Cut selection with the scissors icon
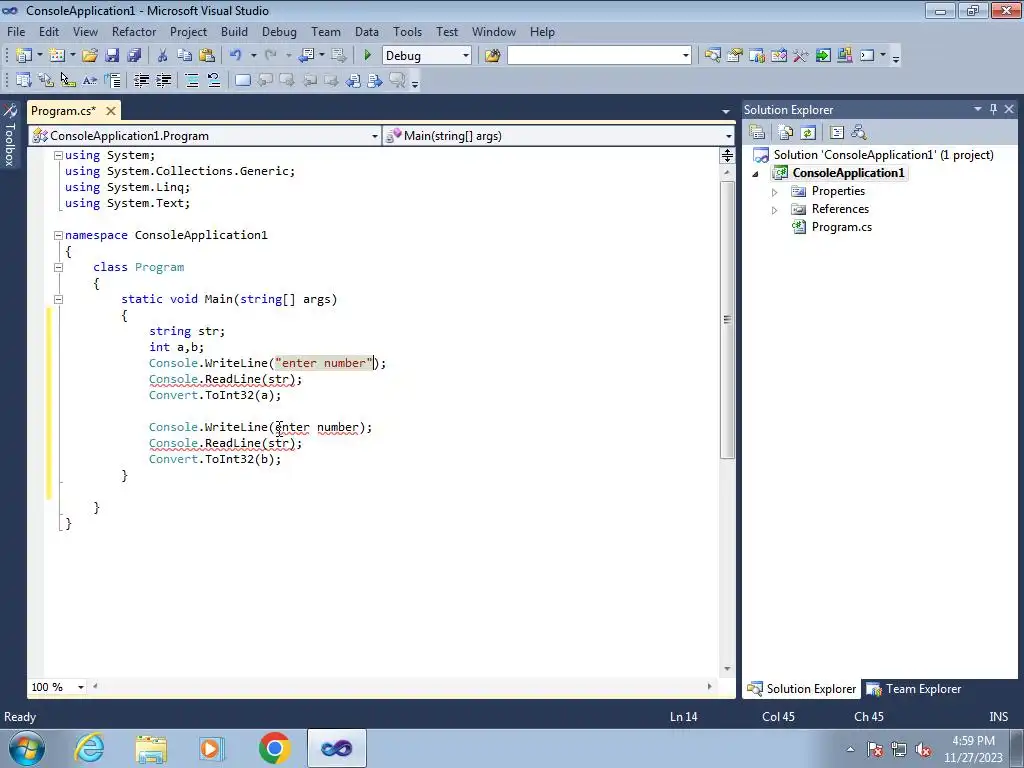This screenshot has width=1024, height=768. point(163,56)
